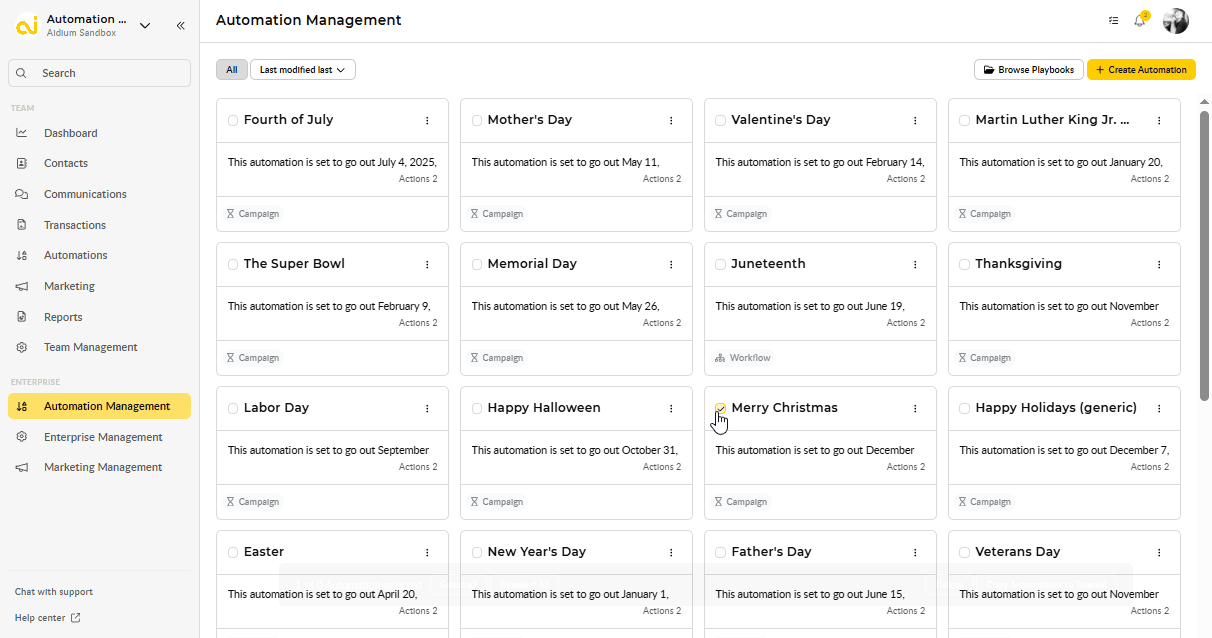Click the Create Automation button
Image resolution: width=1212 pixels, height=638 pixels.
pyautogui.click(x=1141, y=70)
